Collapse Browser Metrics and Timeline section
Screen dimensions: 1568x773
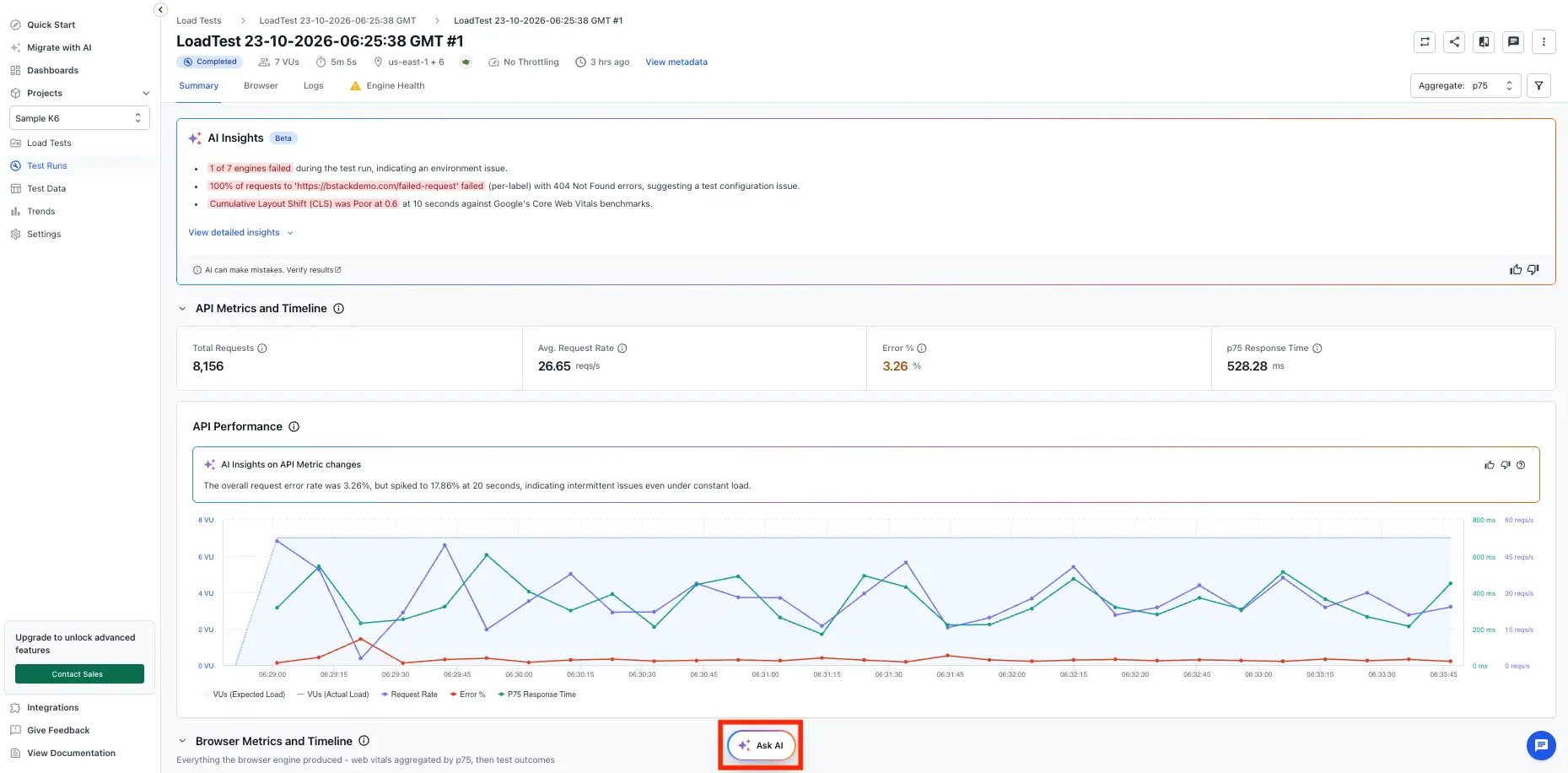coord(182,741)
